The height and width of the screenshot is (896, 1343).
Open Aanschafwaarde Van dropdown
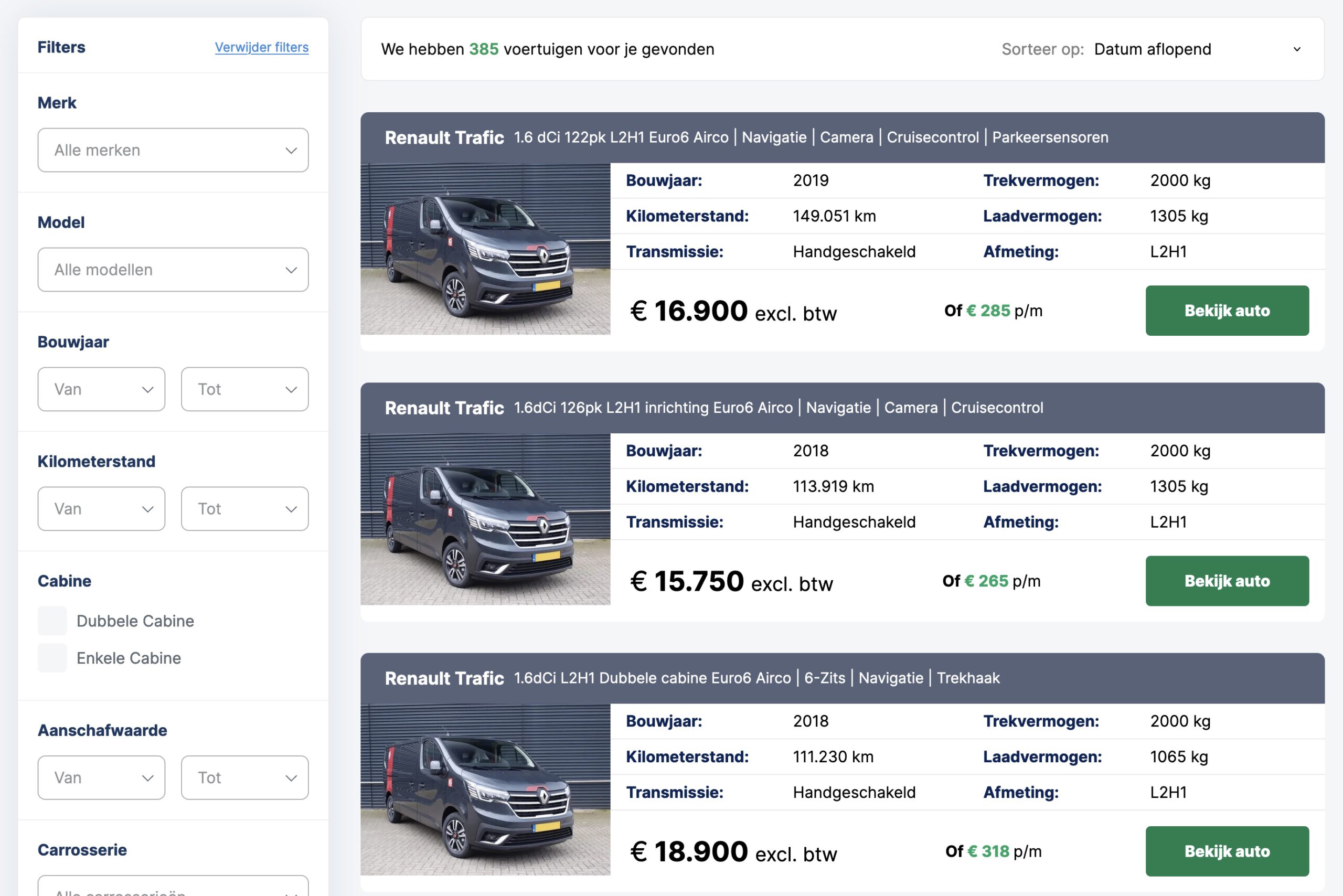pos(102,778)
